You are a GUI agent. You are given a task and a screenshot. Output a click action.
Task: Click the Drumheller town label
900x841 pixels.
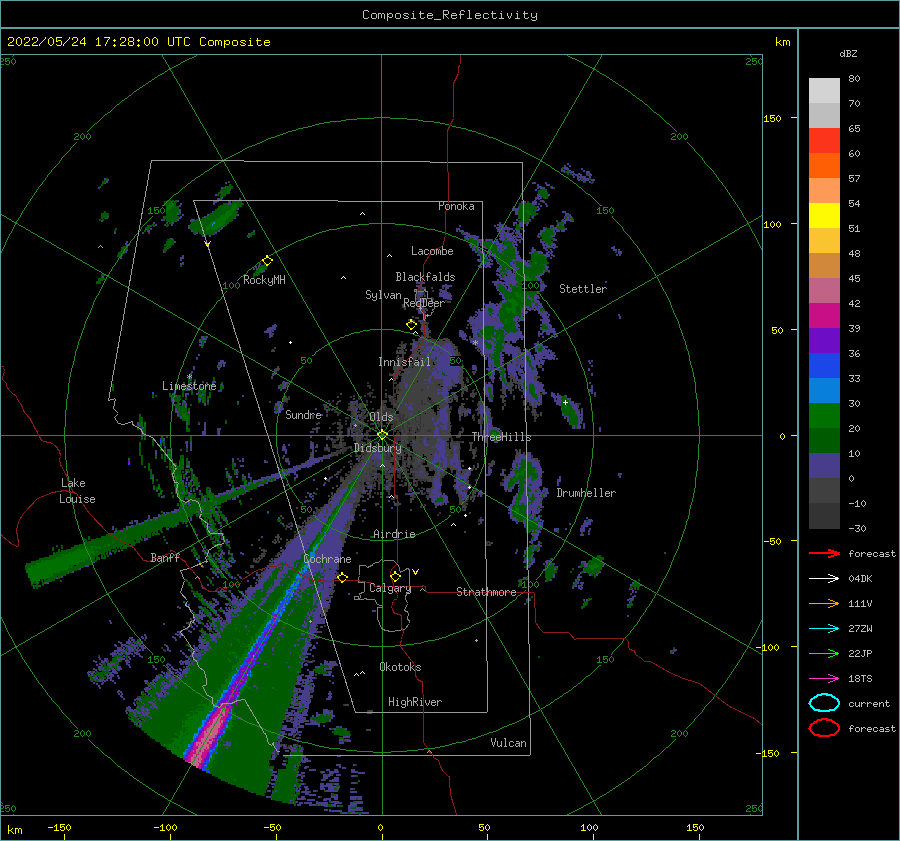coord(586,493)
